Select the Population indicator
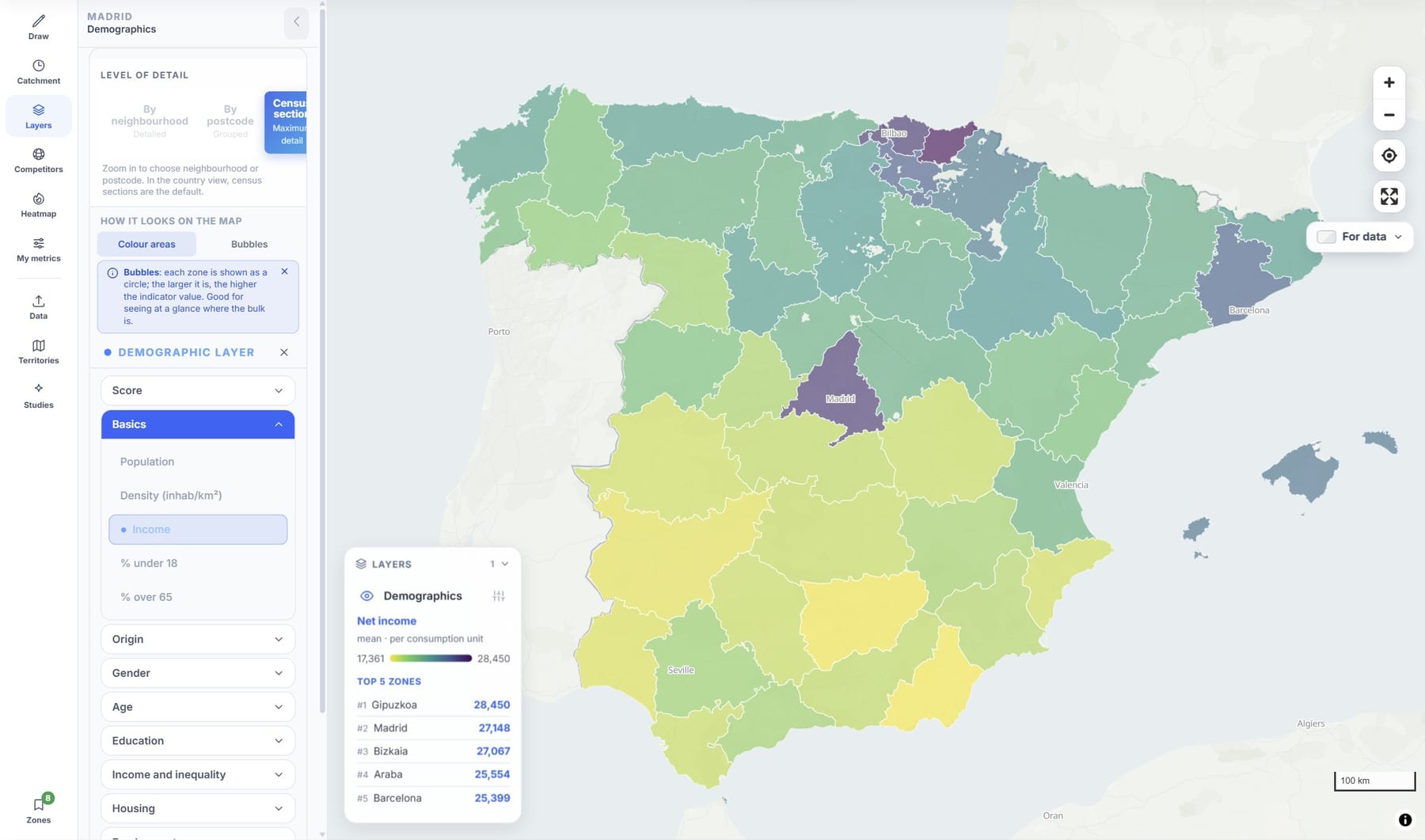The image size is (1425, 840). tap(198, 462)
